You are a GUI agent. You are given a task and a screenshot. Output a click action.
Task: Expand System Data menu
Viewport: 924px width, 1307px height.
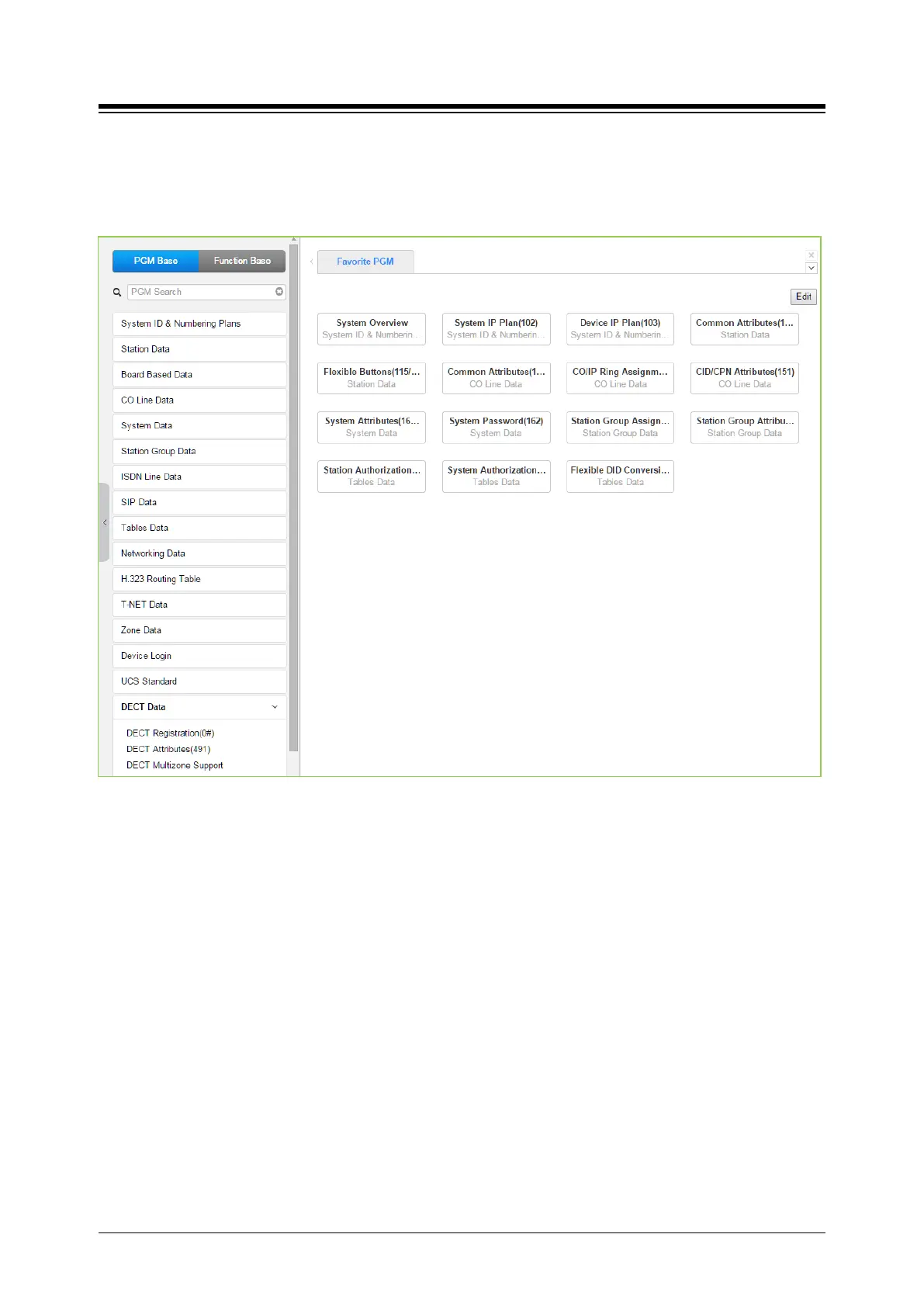199,426
